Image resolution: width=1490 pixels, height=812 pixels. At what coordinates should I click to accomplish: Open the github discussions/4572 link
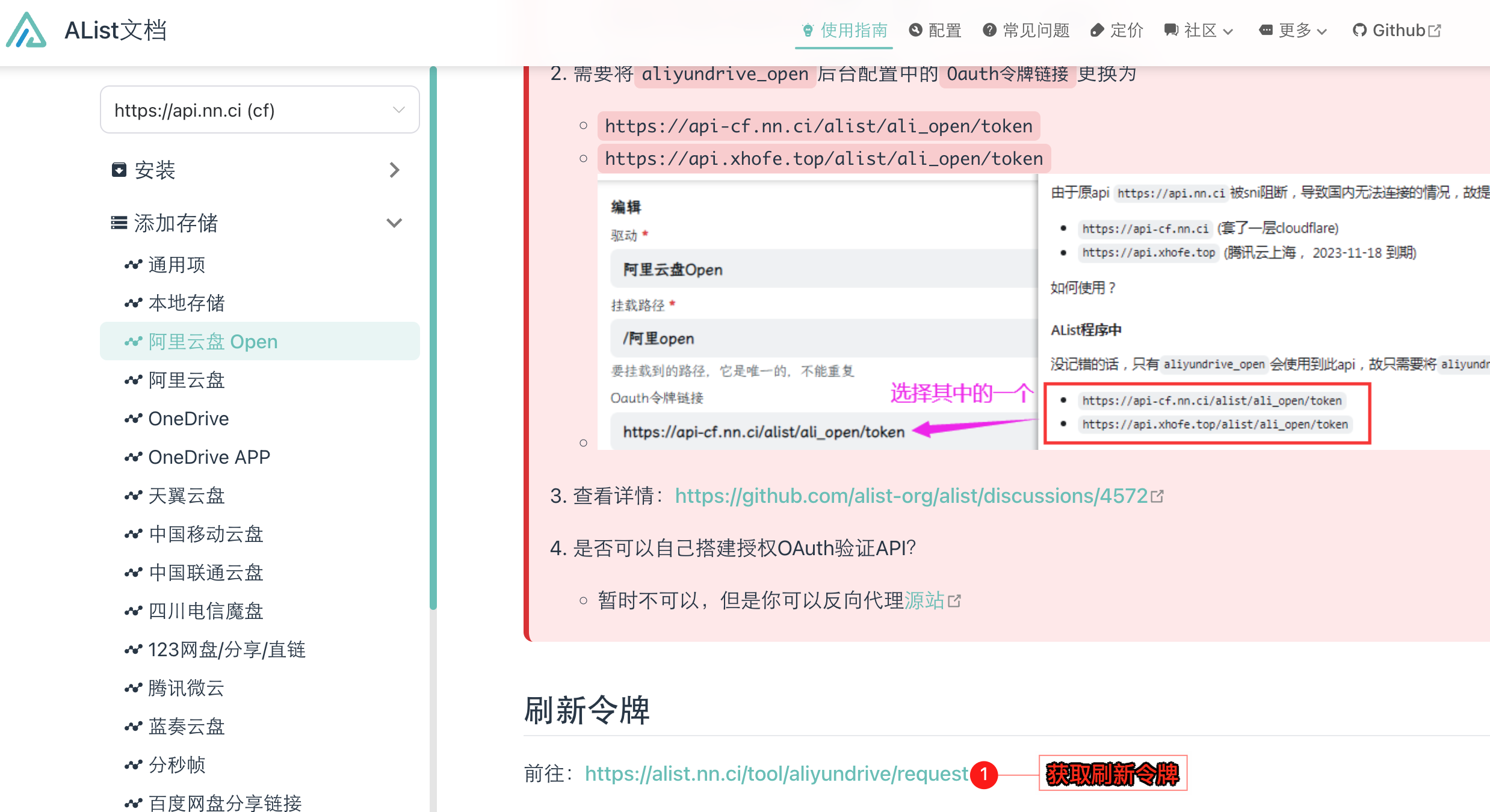pyautogui.click(x=919, y=496)
